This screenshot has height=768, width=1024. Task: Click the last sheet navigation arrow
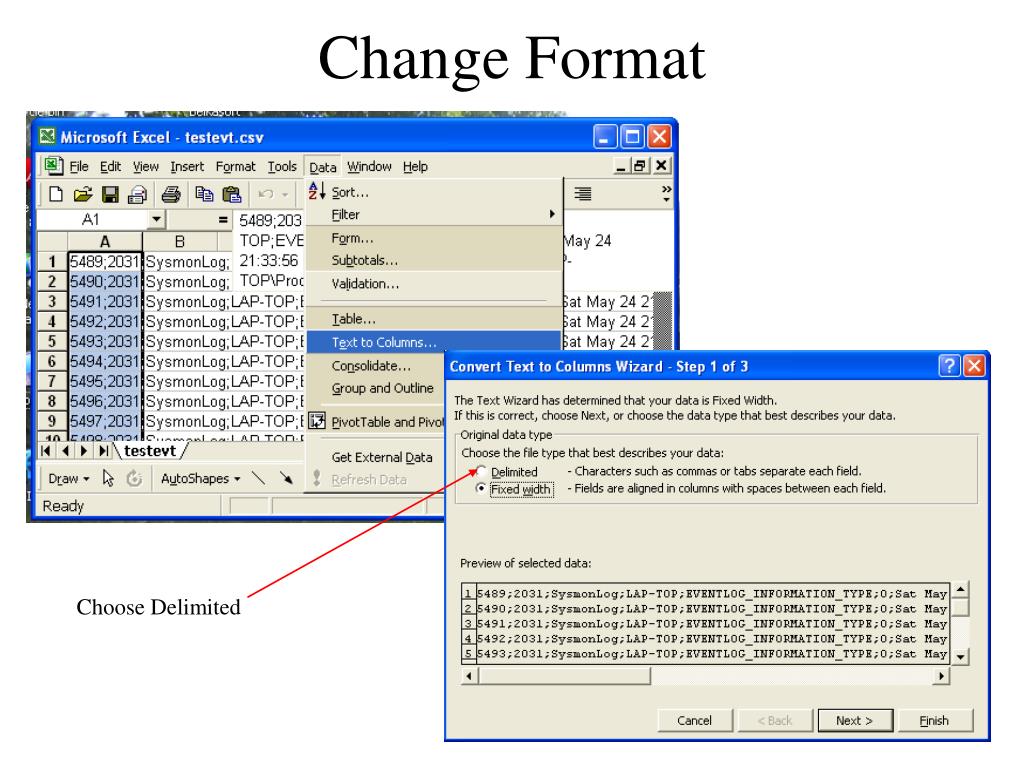click(103, 451)
